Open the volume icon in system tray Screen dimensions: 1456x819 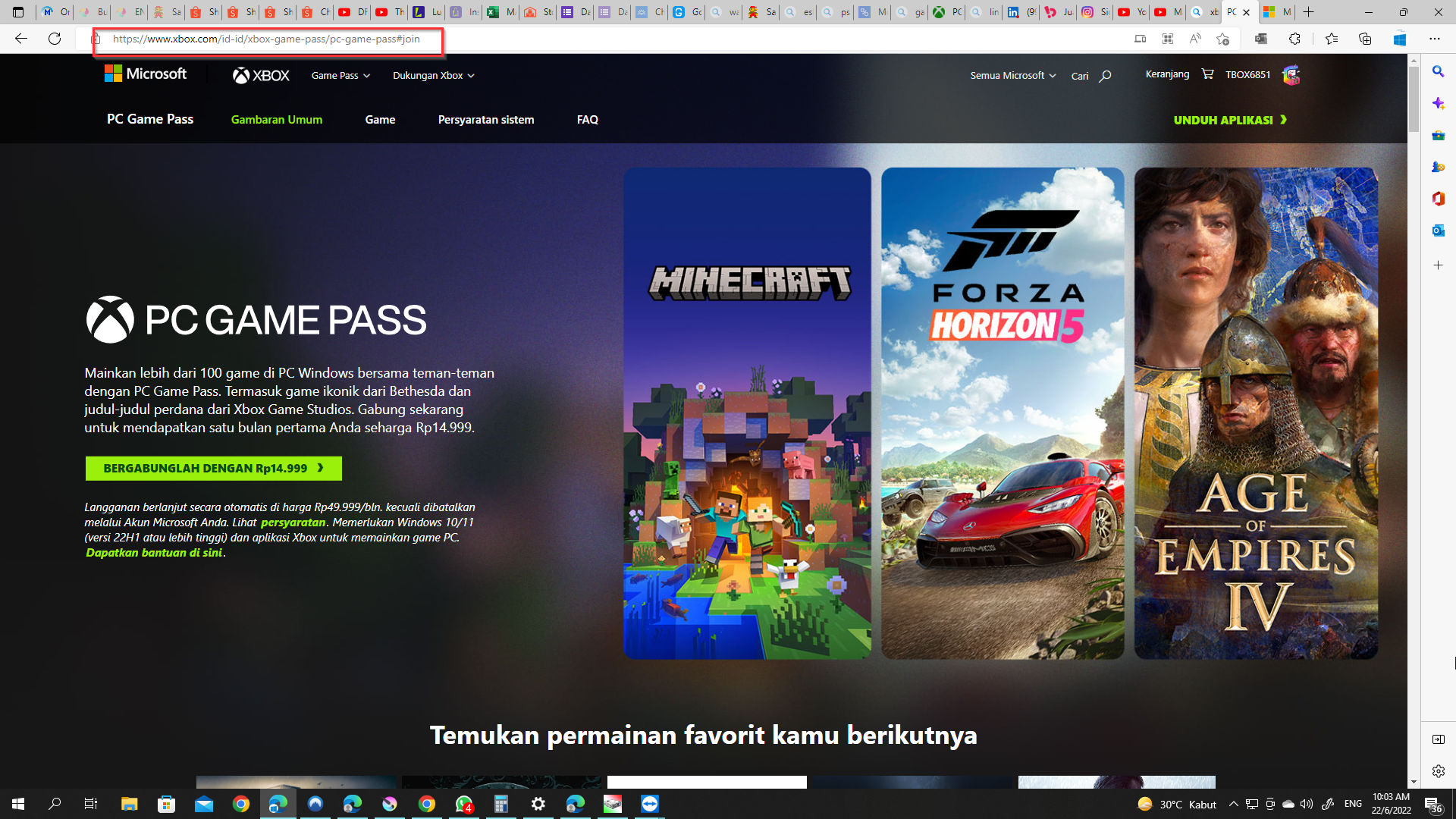click(x=1306, y=804)
